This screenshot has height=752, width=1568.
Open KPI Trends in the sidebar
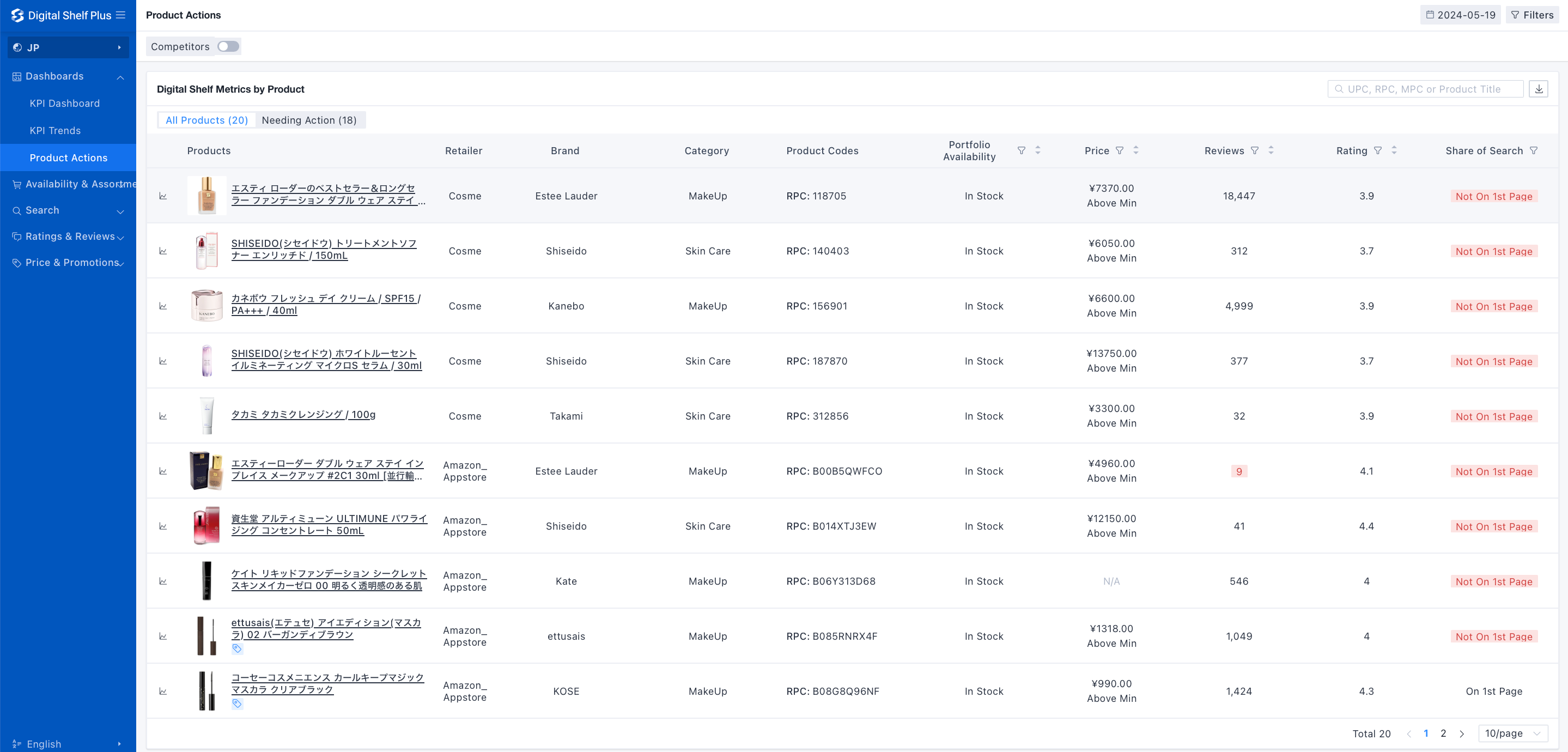[55, 130]
